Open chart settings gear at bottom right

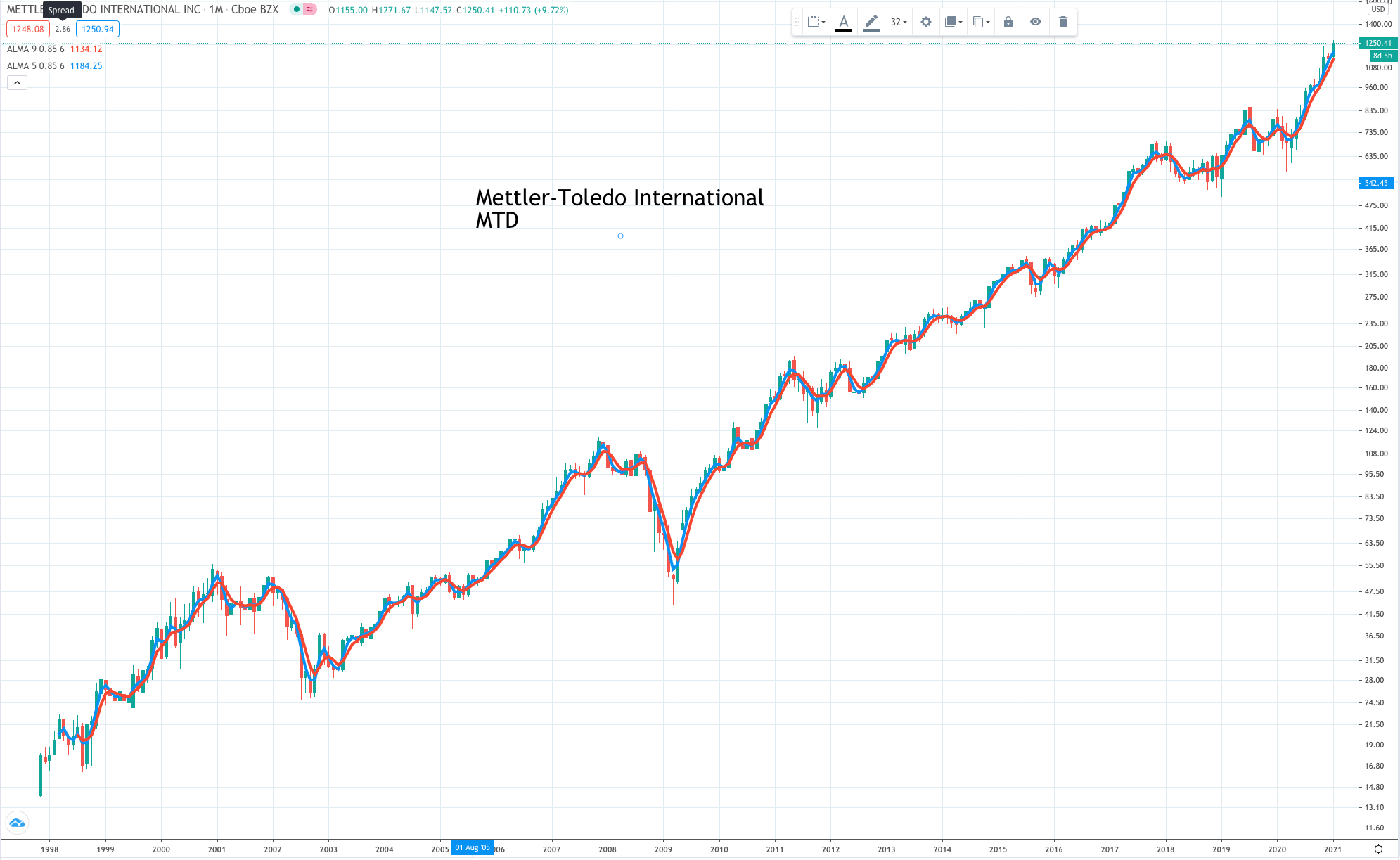1379,849
